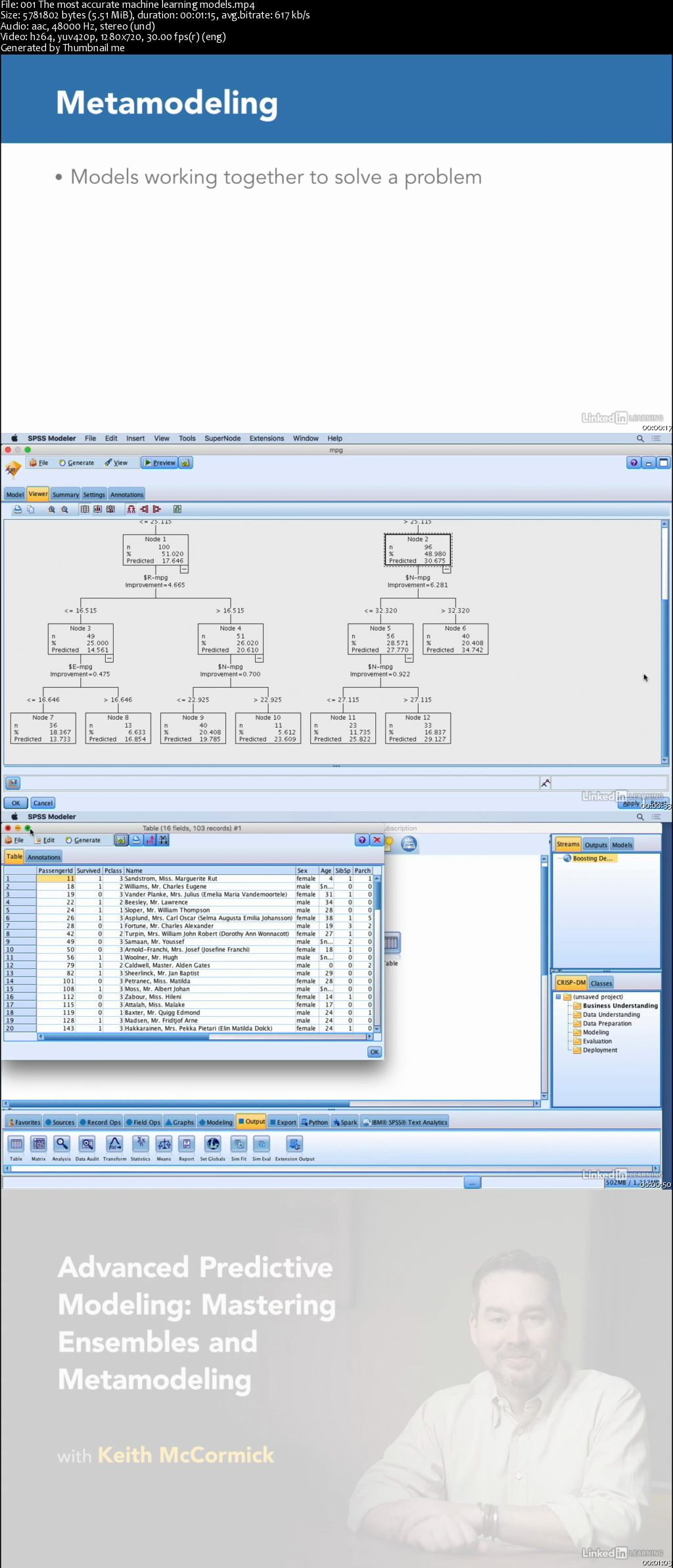Click the red close icon of the Table window

pos(377,840)
